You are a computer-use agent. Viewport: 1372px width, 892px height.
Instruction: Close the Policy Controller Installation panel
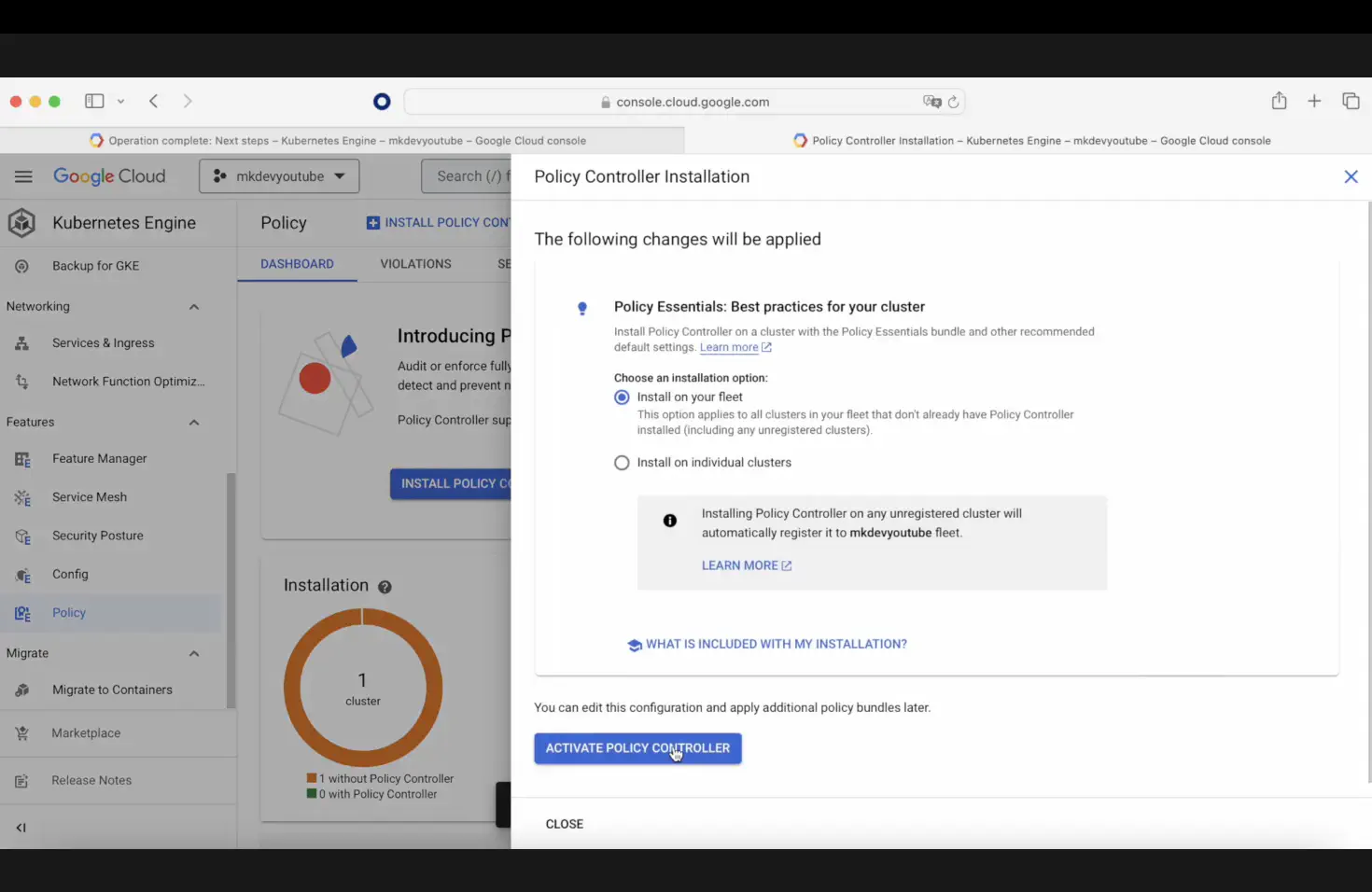(x=1351, y=176)
